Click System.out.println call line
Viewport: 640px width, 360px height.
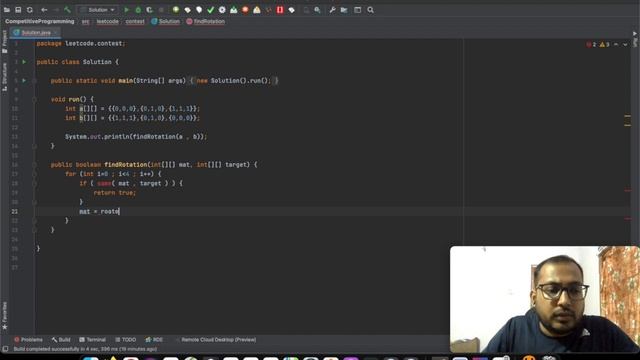click(x=136, y=137)
